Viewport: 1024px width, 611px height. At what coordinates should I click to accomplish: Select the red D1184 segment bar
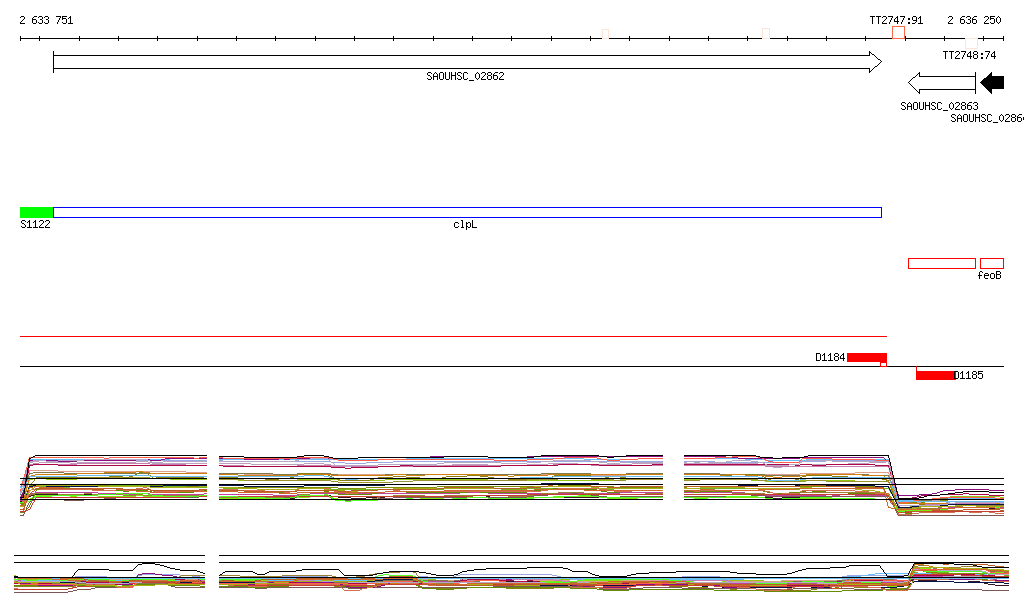click(x=866, y=357)
